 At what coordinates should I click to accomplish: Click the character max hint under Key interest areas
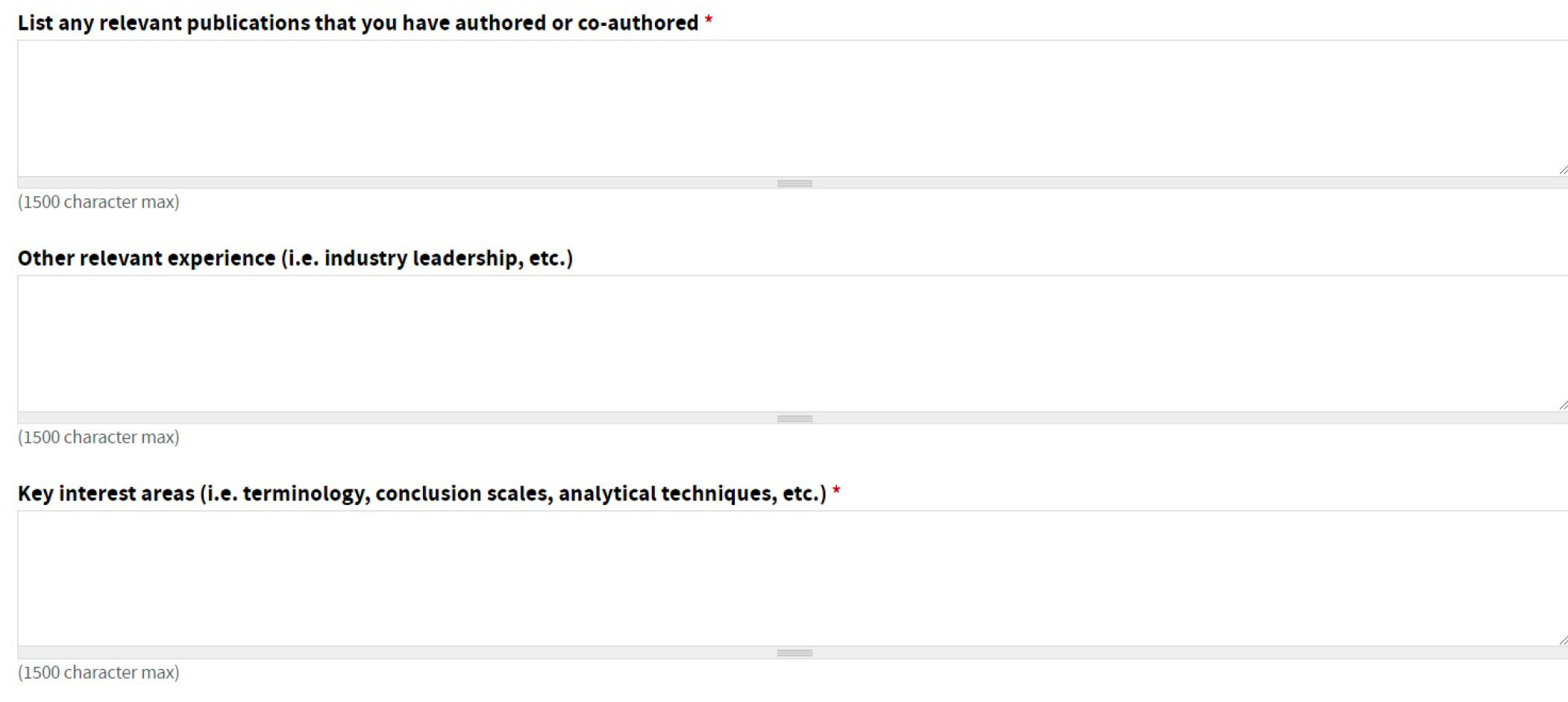click(98, 673)
